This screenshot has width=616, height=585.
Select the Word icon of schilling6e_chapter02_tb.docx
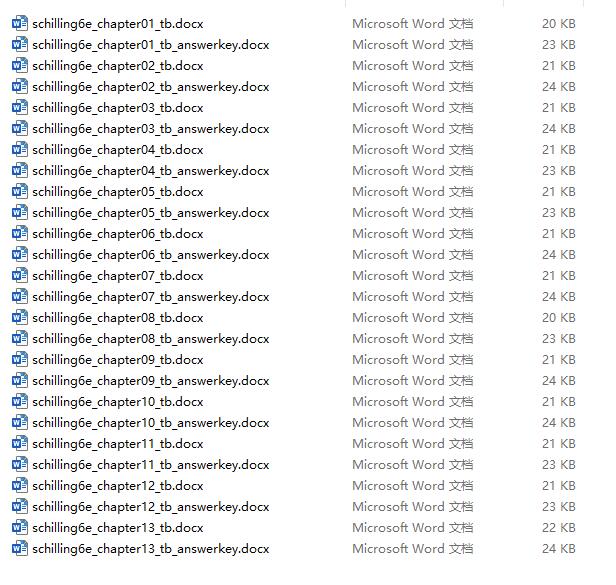pyautogui.click(x=20, y=66)
